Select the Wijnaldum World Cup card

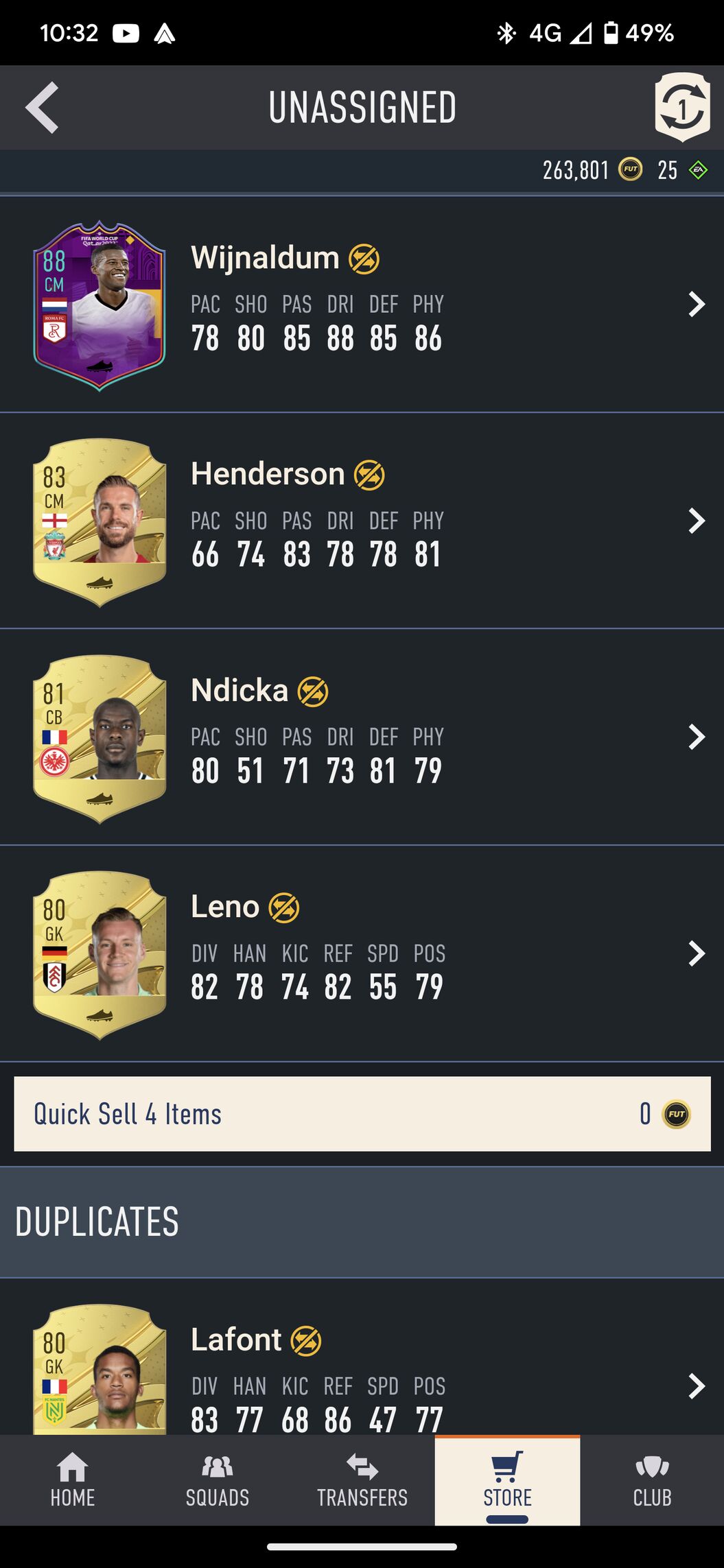coord(100,305)
